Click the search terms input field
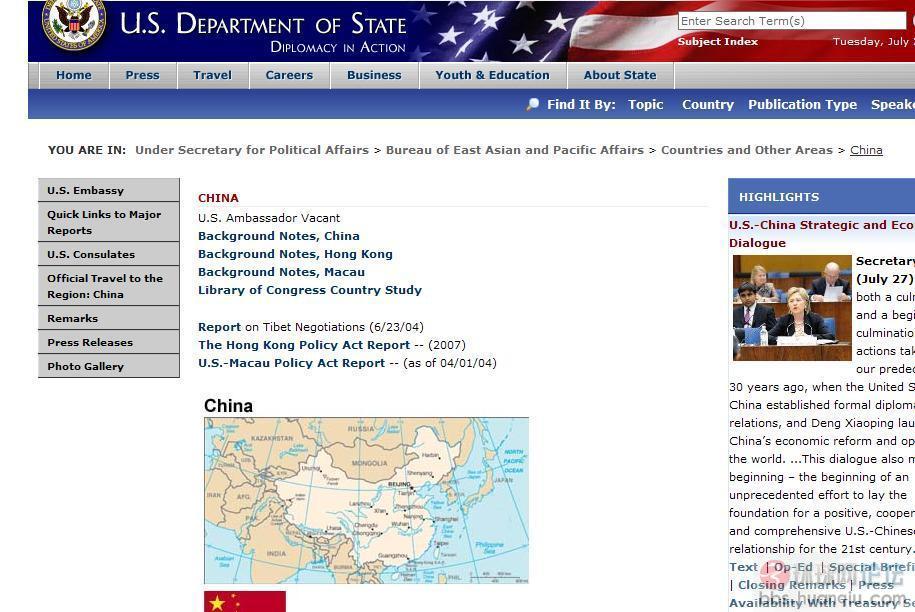The height and width of the screenshot is (612, 915). pos(792,21)
